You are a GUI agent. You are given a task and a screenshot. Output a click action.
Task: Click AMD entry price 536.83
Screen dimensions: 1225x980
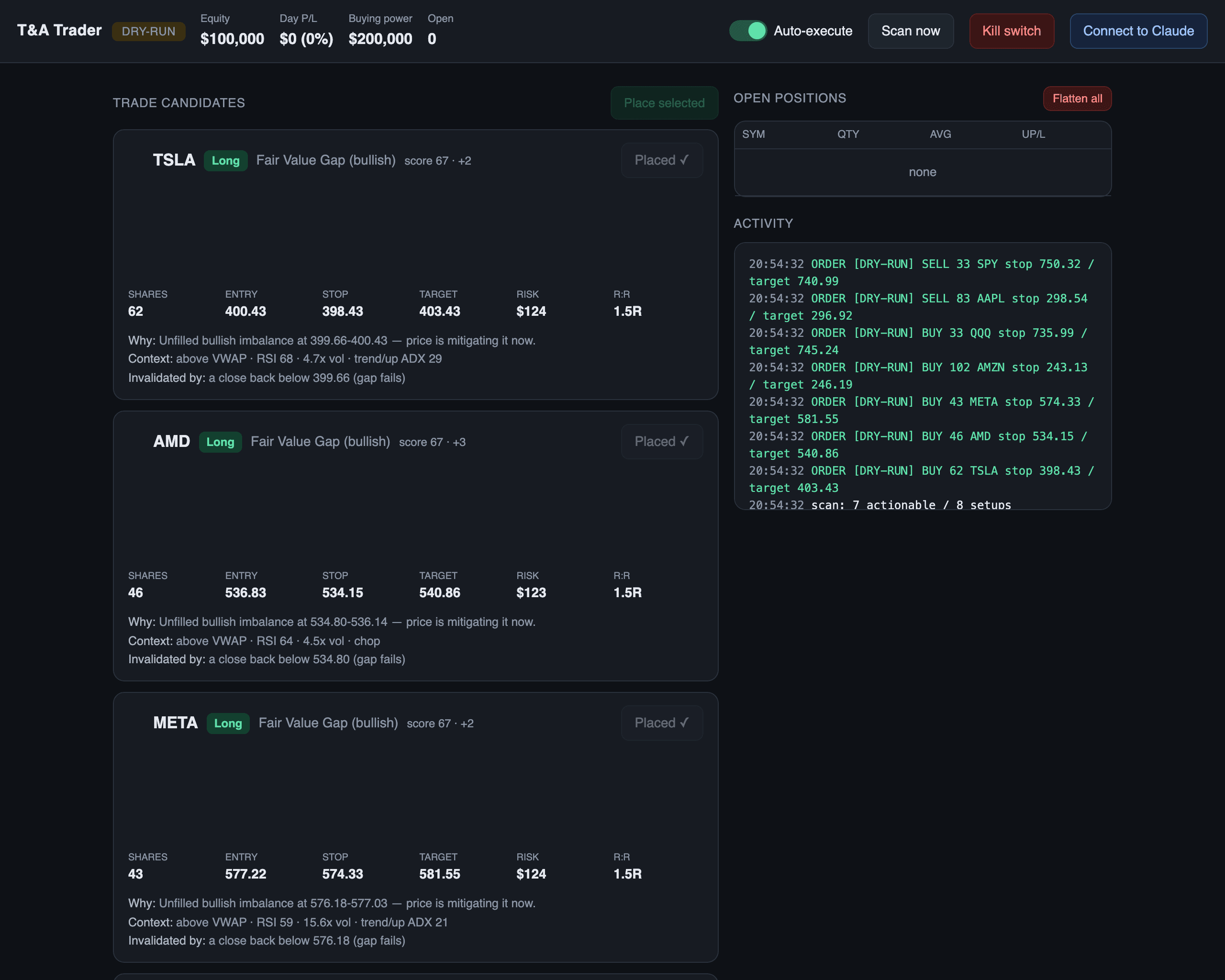(245, 592)
